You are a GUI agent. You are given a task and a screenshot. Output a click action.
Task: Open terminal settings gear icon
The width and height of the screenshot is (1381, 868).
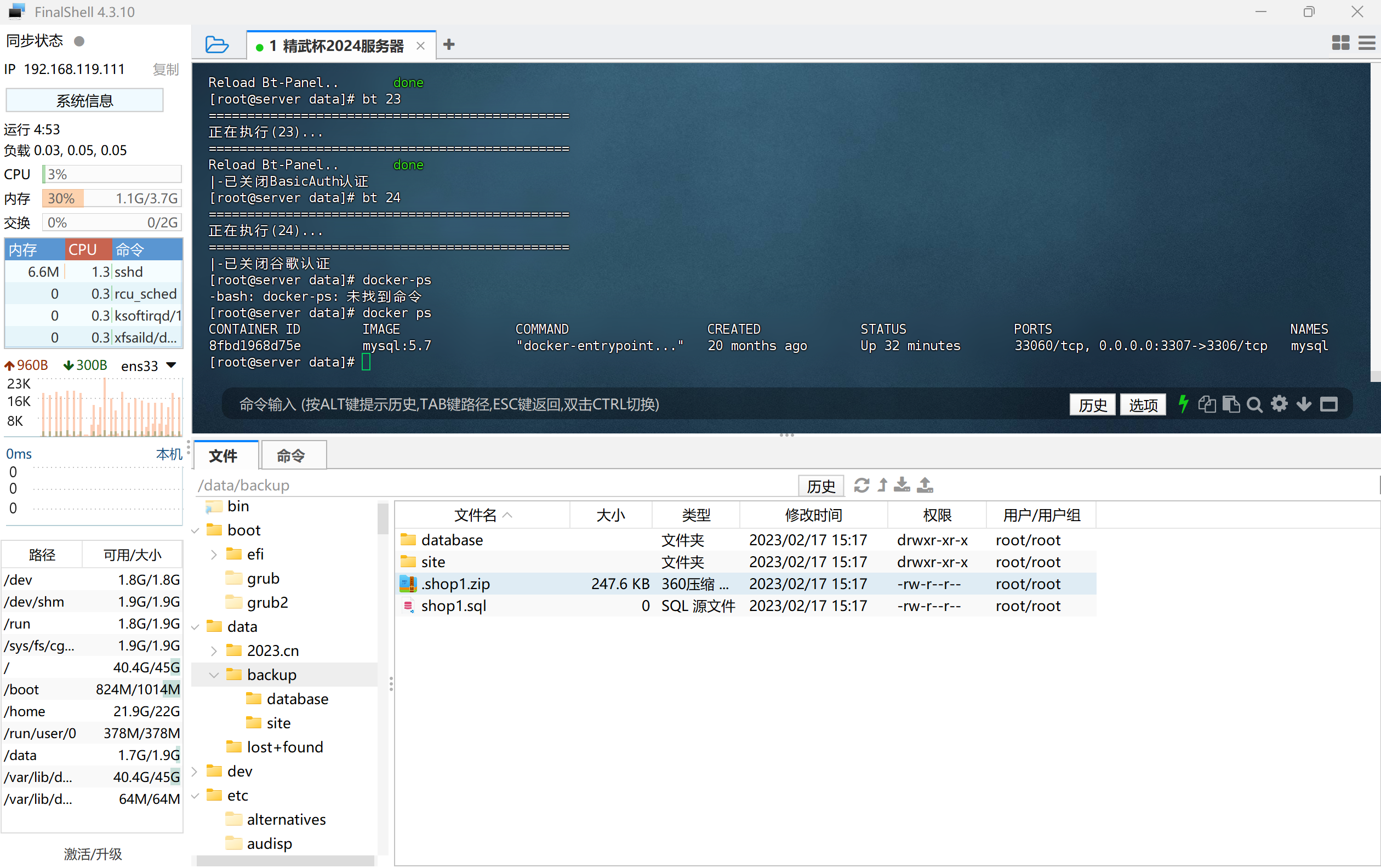point(1279,404)
